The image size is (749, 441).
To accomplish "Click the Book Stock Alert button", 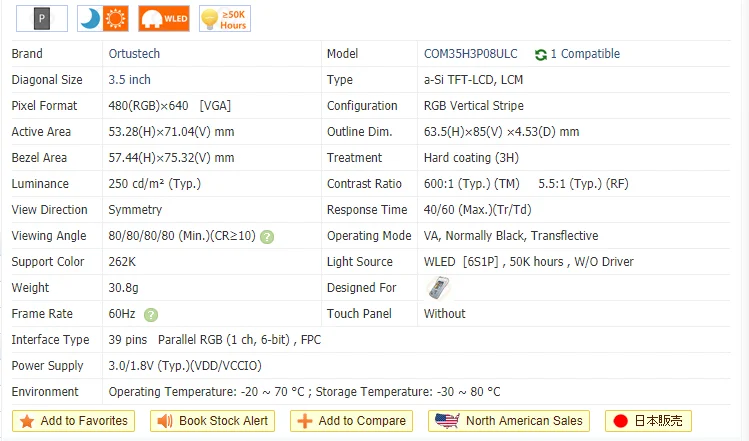I will (213, 421).
